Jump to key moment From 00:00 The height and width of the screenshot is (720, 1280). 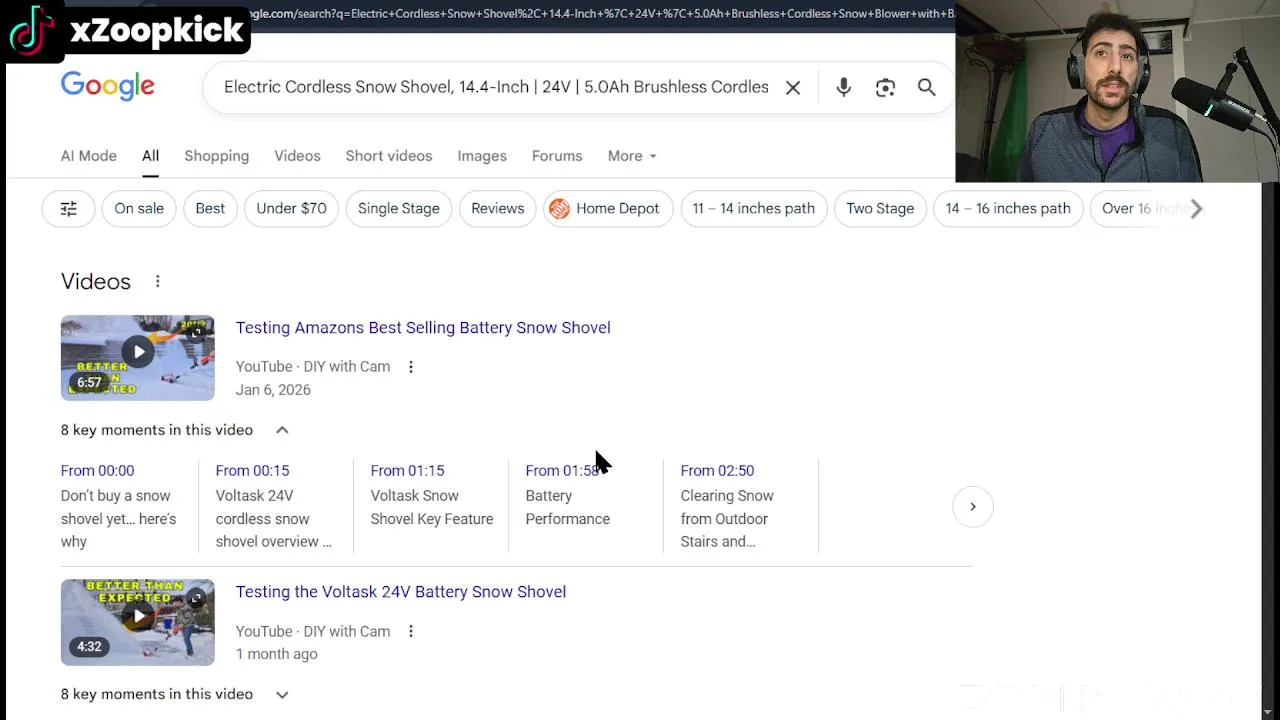click(x=97, y=470)
